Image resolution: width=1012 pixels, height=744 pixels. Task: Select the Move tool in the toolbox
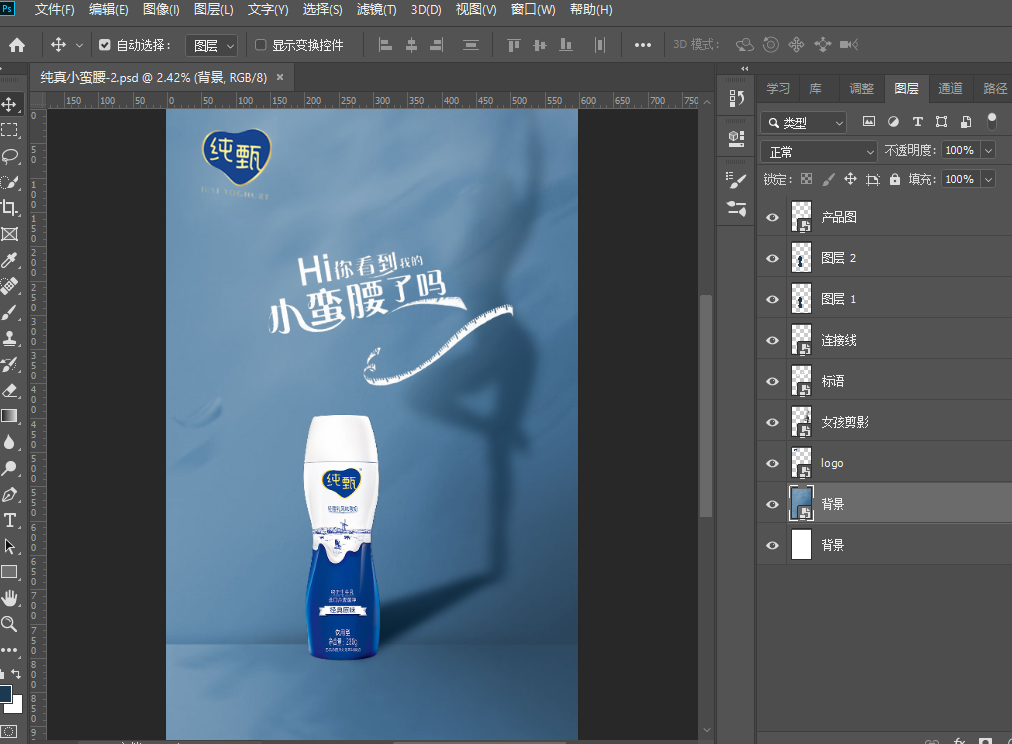point(10,104)
